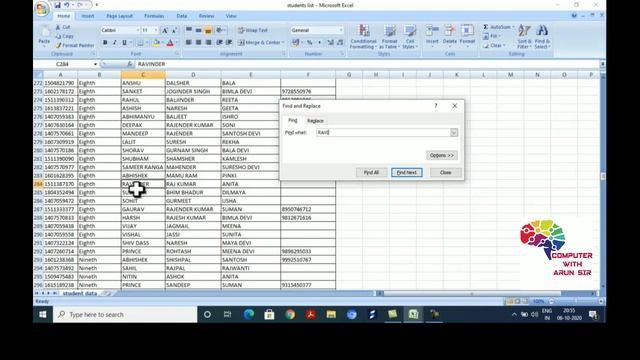Set Top Align vertical alignment

[189, 30]
